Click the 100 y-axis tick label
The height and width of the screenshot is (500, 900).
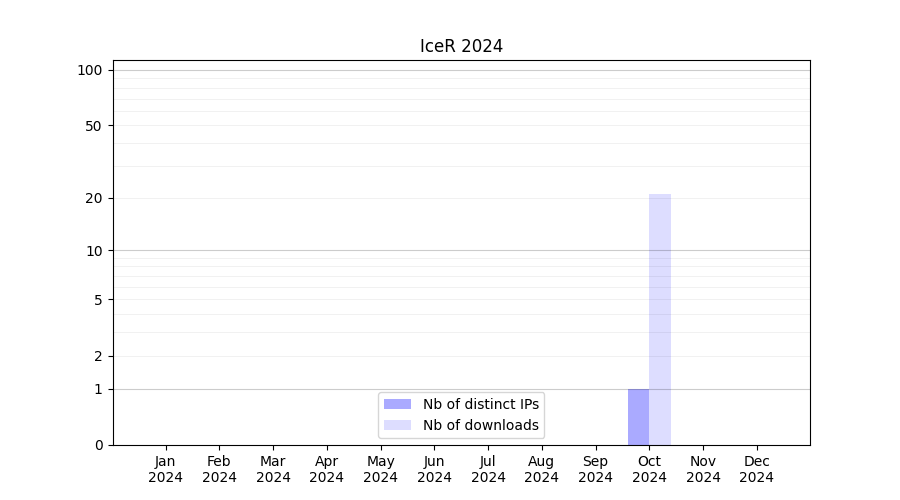(x=90, y=70)
